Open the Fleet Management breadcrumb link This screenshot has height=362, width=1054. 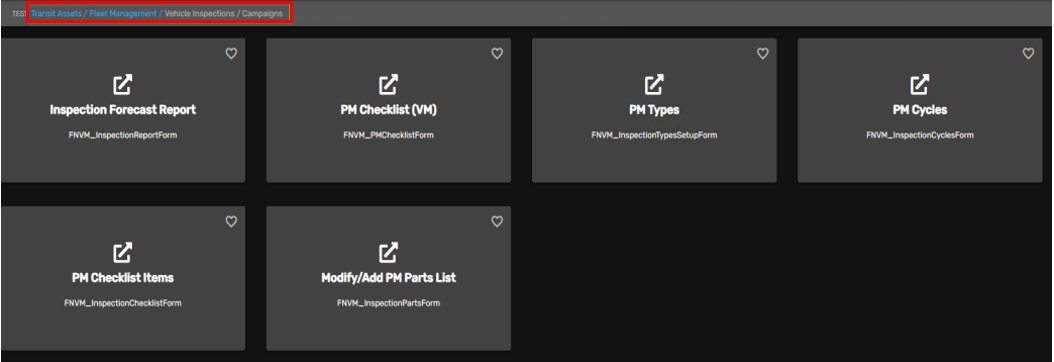coord(123,13)
